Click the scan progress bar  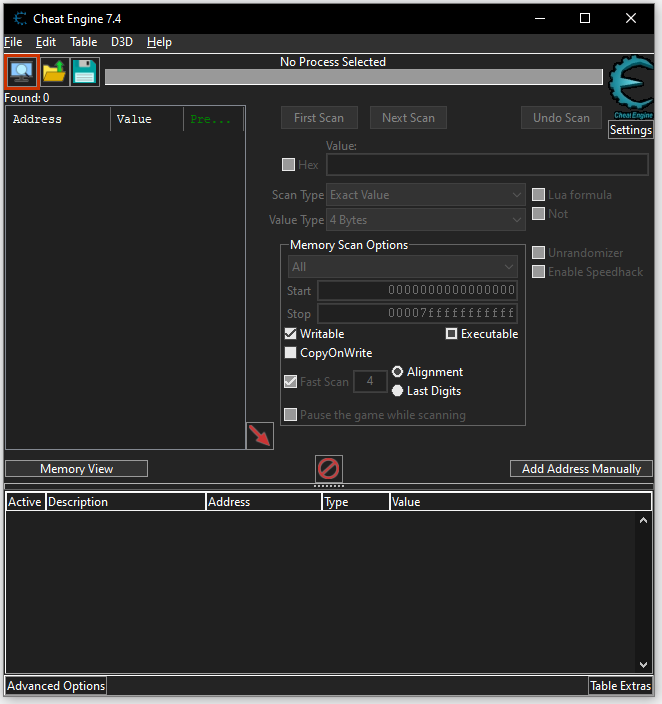(353, 77)
